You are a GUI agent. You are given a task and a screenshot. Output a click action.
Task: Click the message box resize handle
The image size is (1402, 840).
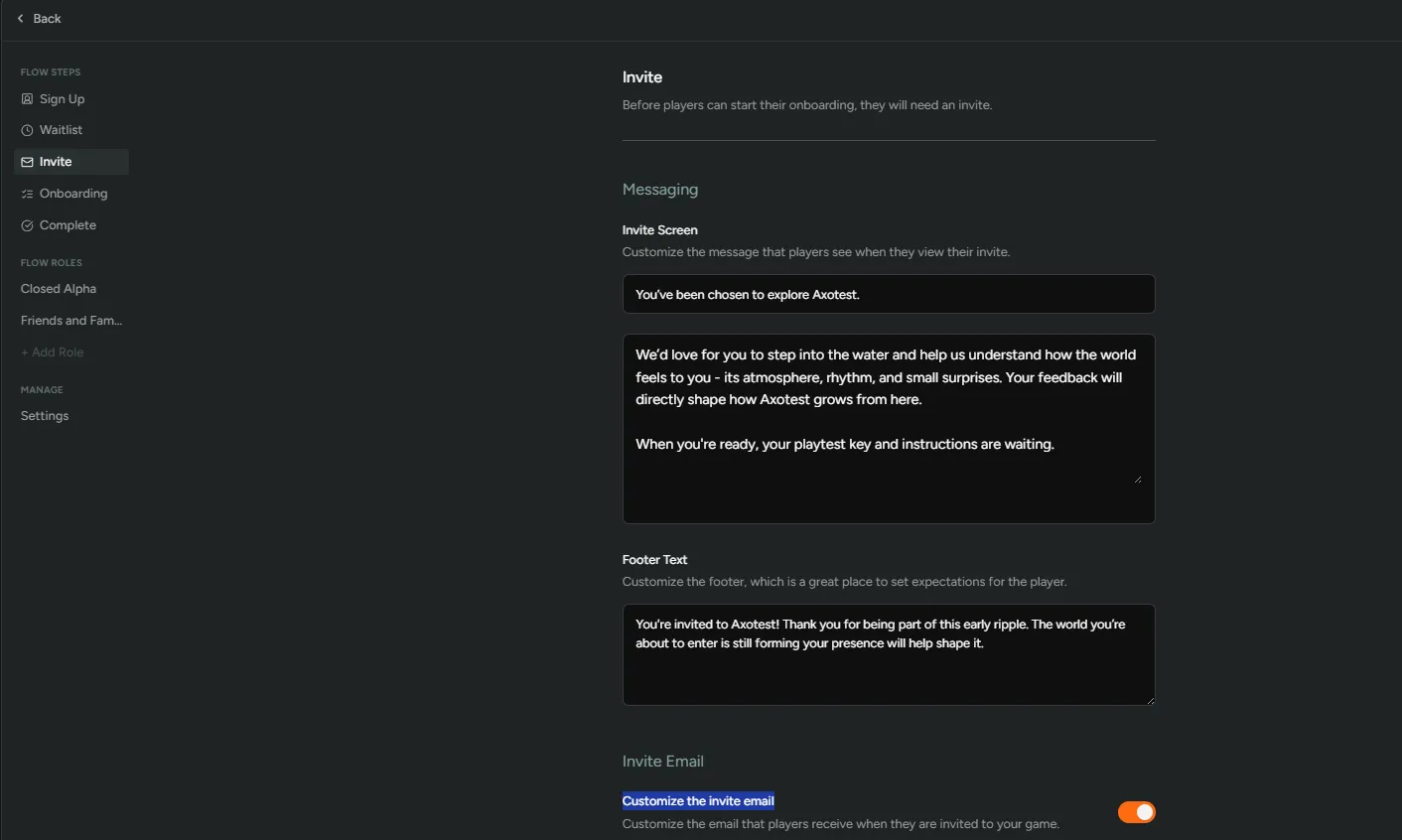1138,478
